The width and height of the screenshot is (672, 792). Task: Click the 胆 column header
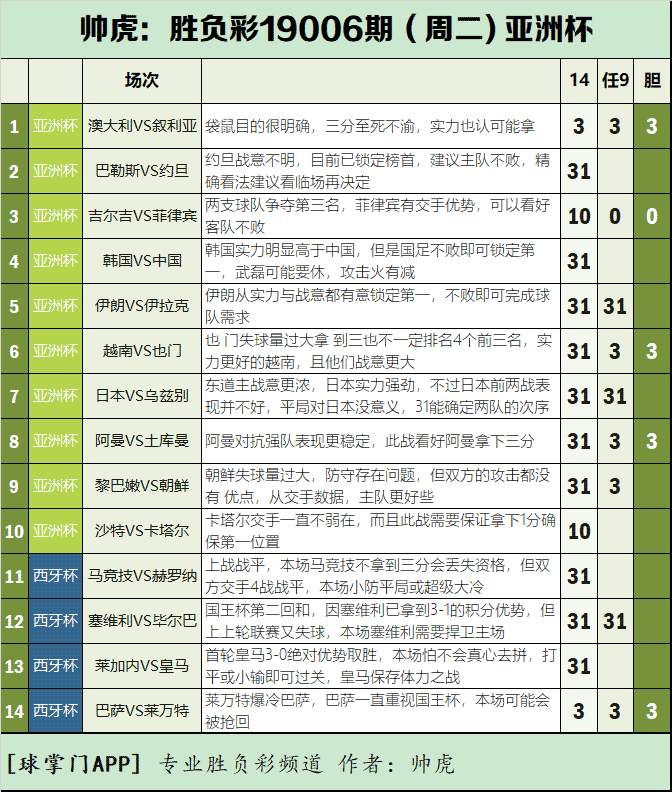[652, 80]
